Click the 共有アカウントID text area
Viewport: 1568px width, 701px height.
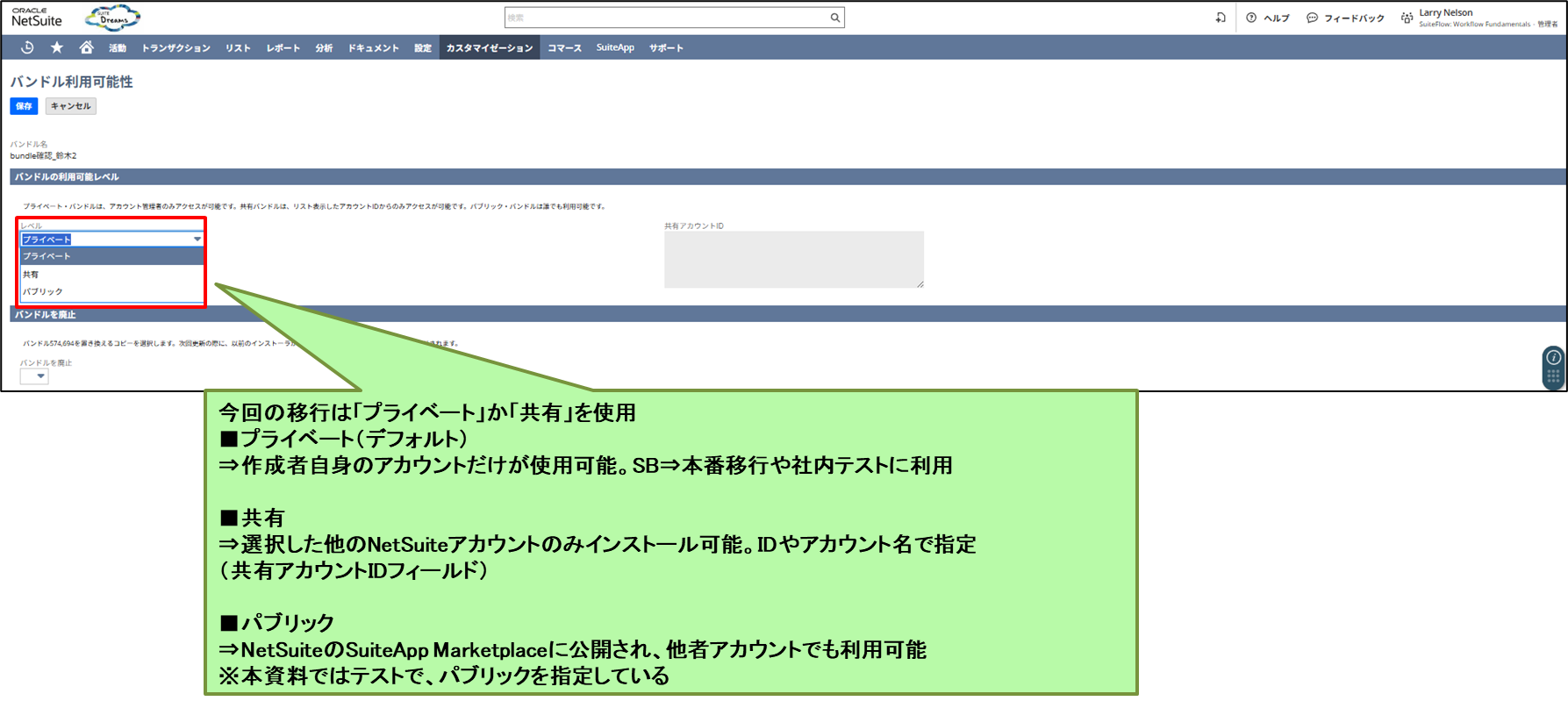tap(794, 260)
